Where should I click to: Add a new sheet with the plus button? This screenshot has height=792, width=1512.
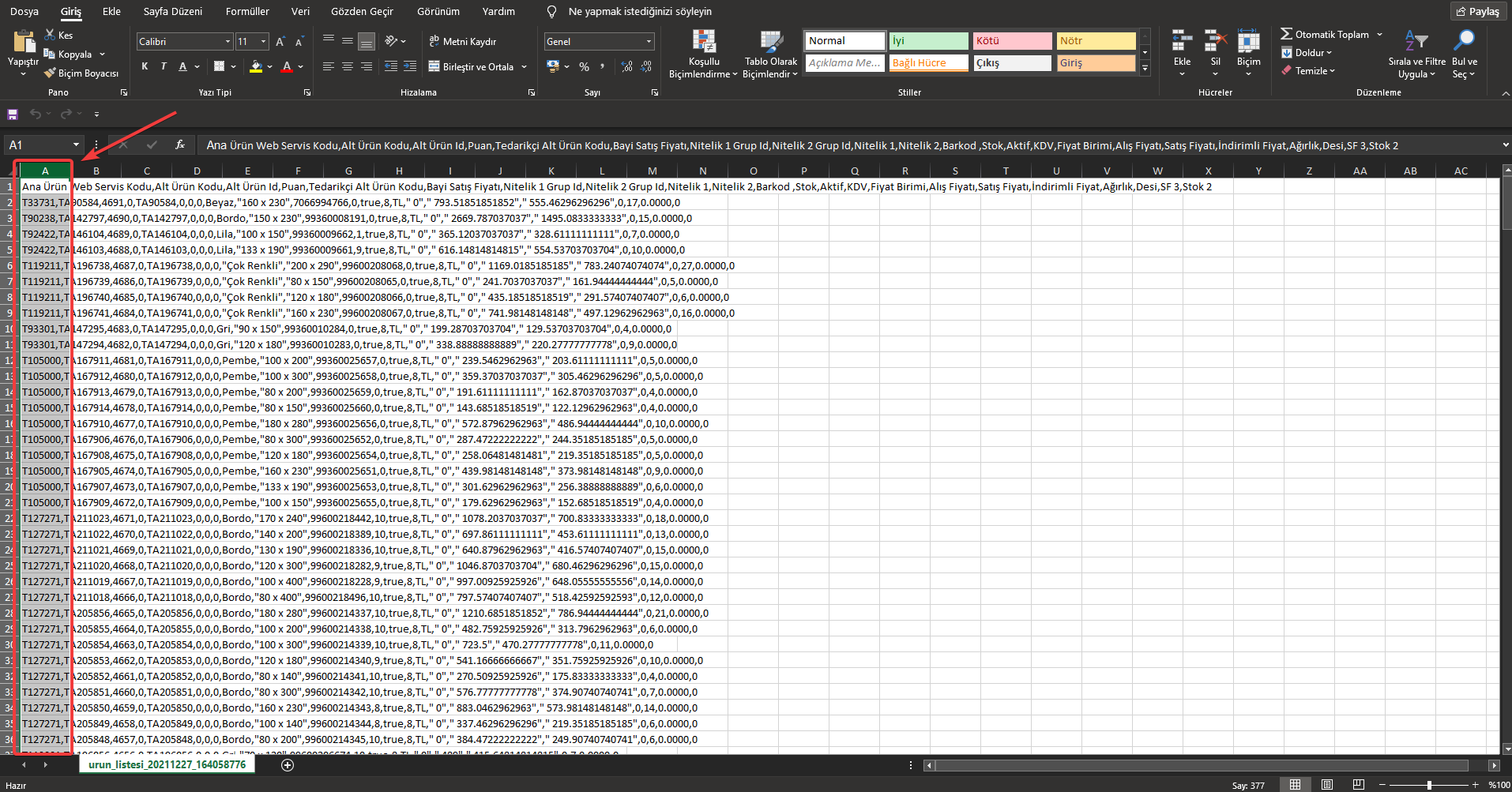(x=288, y=764)
